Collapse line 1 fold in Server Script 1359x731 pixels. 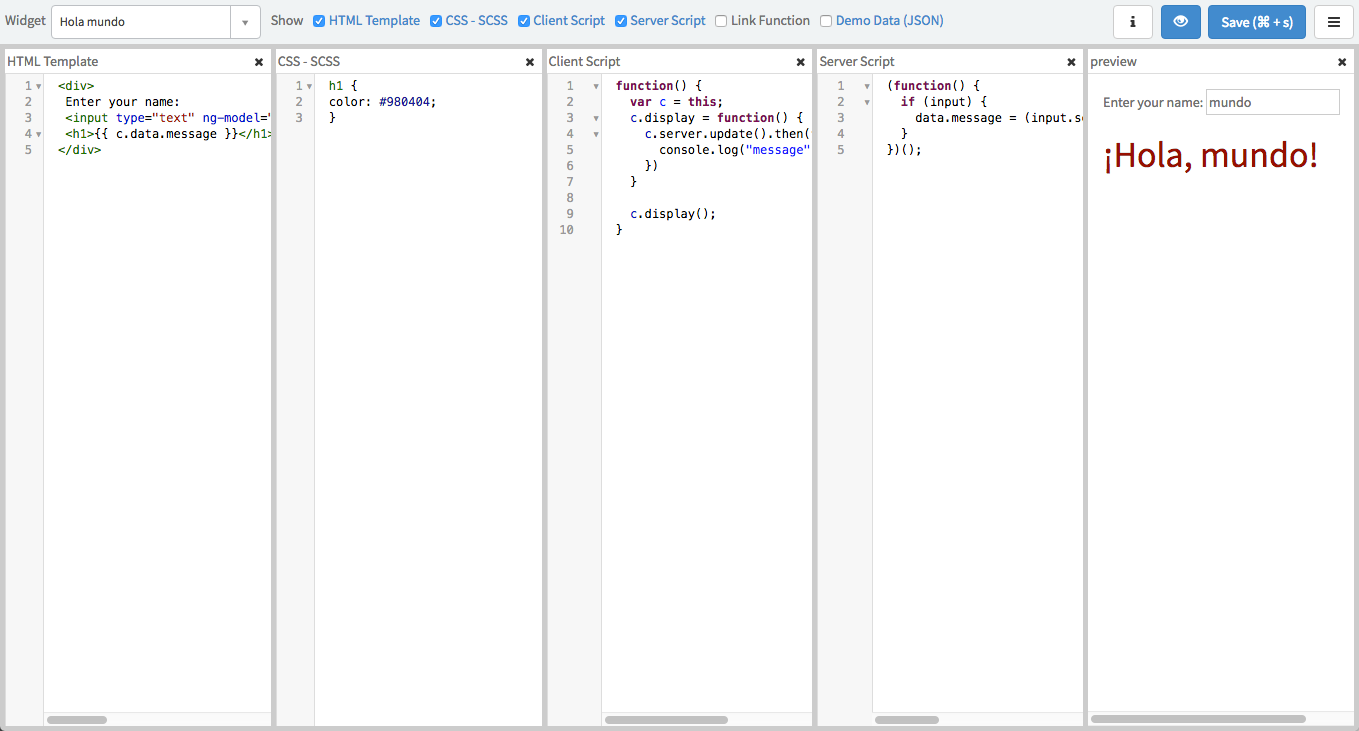click(x=867, y=86)
